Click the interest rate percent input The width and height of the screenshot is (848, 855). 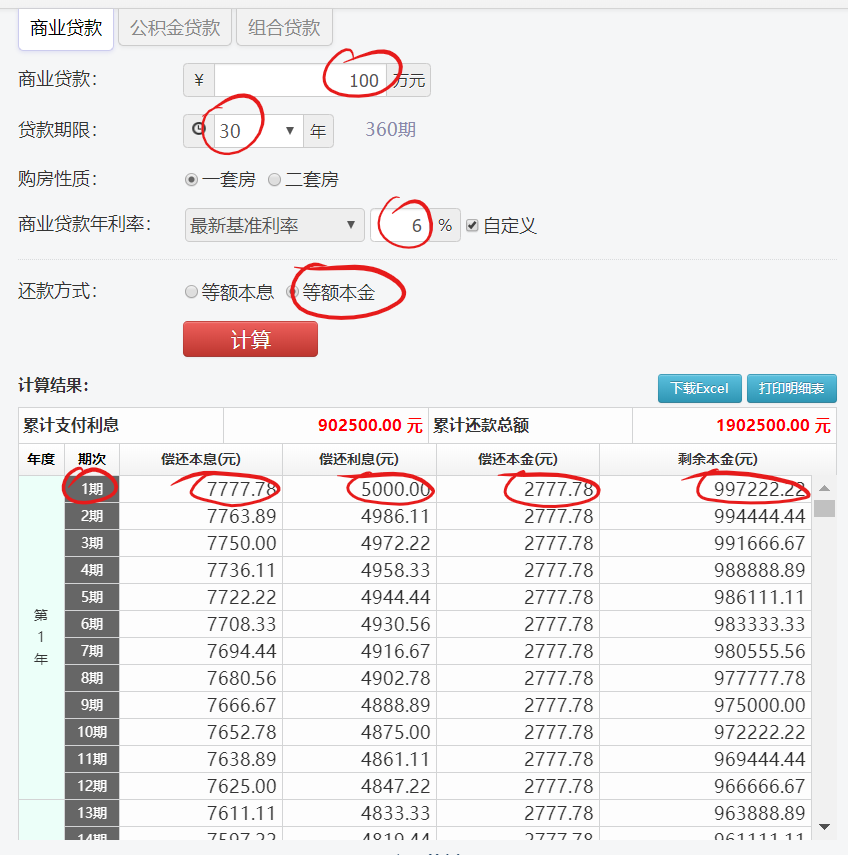pos(401,225)
